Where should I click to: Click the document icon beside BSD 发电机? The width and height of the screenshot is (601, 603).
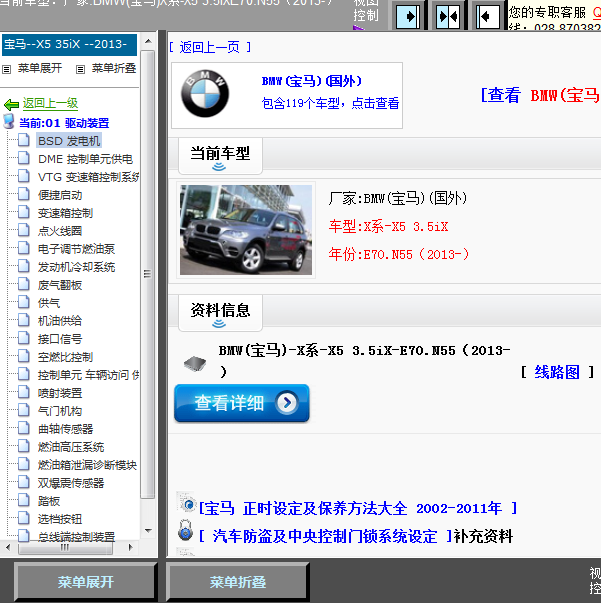pos(24,140)
